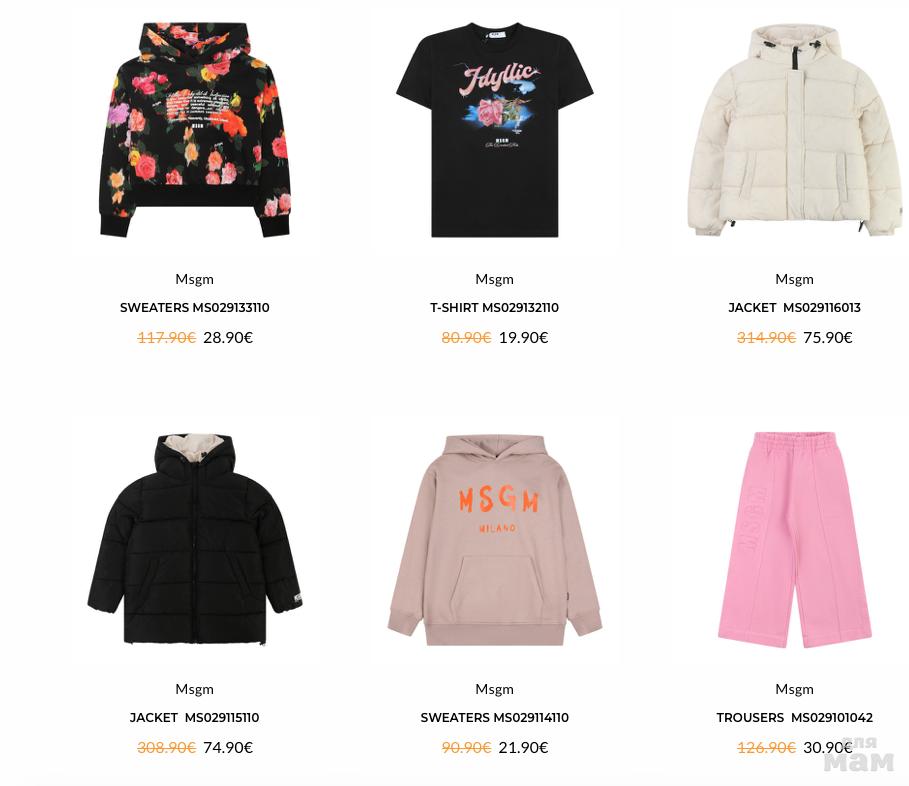The height and width of the screenshot is (786, 909).
Task: Click the 75.90€ cream jacket price
Action: (x=828, y=337)
